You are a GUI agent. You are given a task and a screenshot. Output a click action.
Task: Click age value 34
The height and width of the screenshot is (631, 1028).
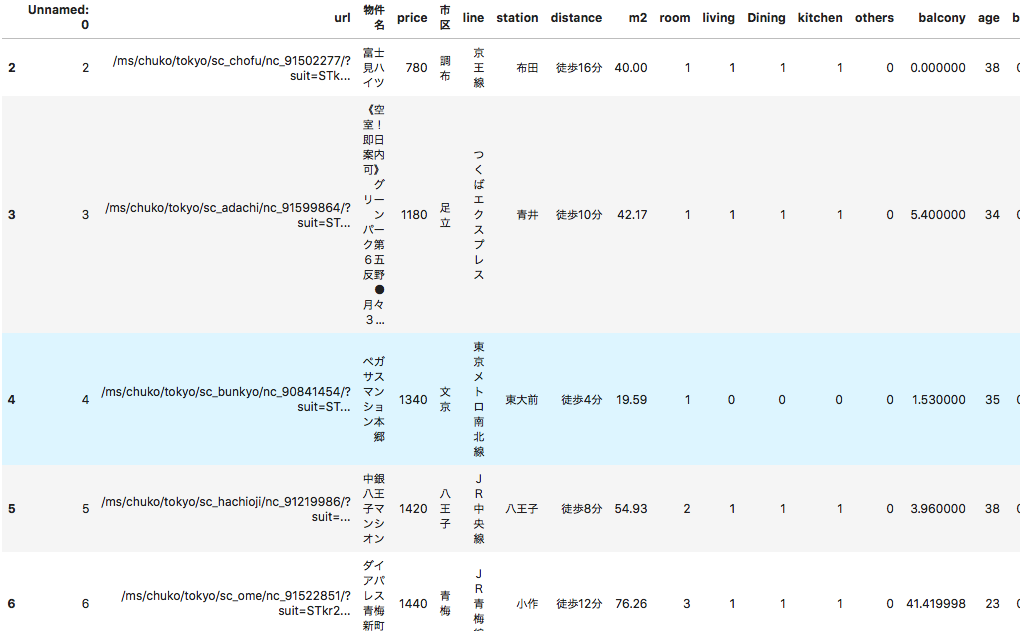tap(993, 214)
